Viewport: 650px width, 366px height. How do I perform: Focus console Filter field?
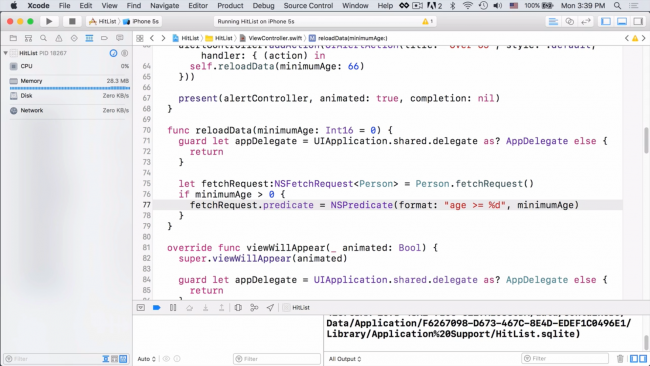point(565,359)
